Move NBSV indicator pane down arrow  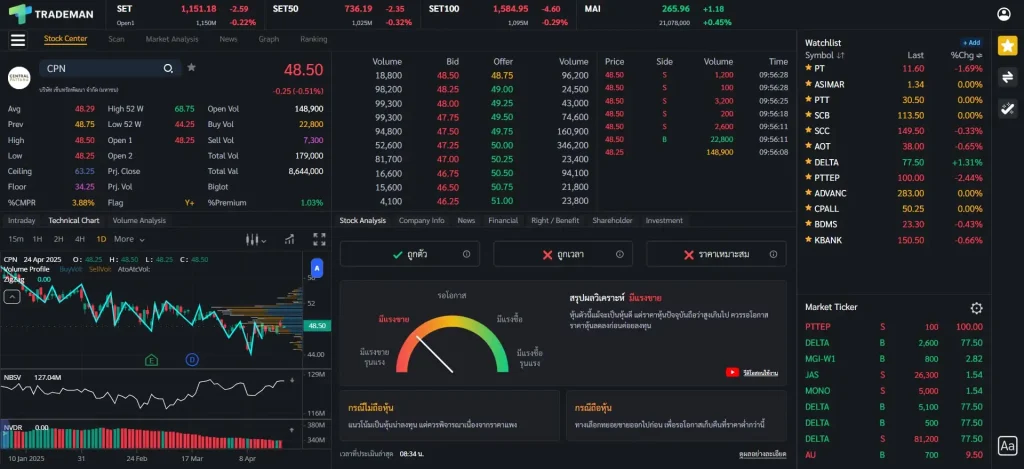pyautogui.click(x=293, y=379)
